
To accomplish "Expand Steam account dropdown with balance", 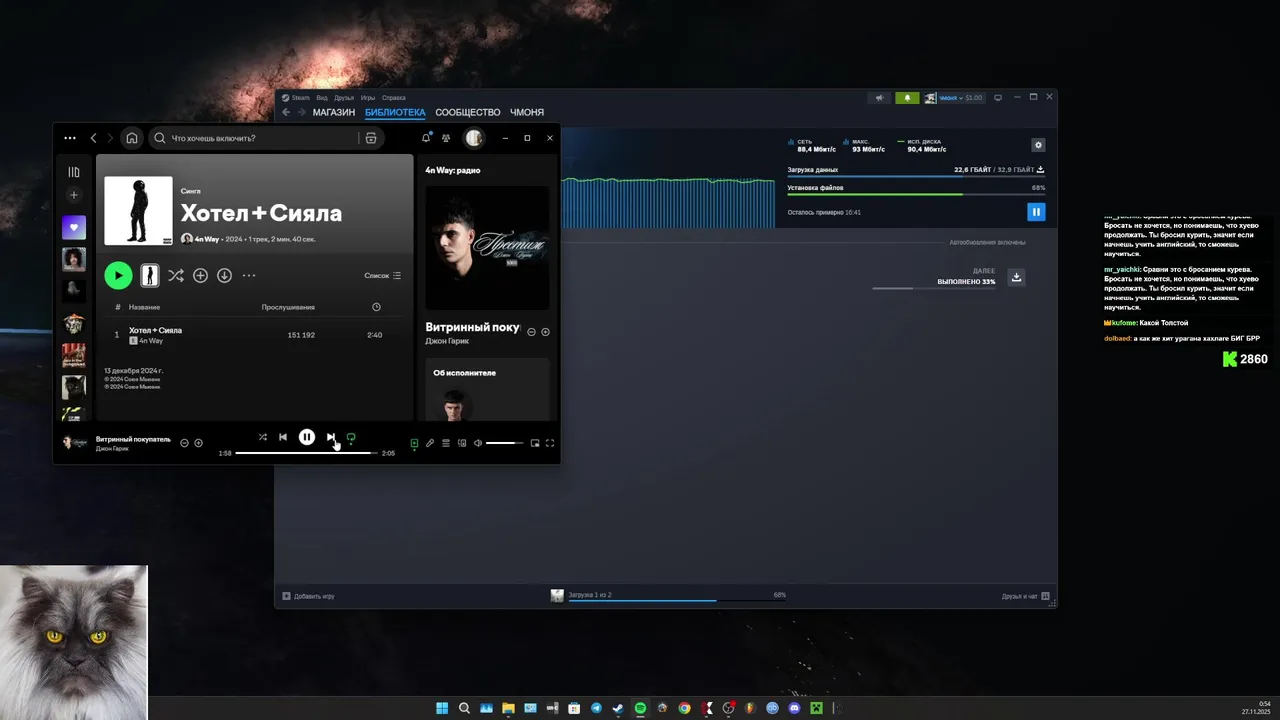I will 954,98.
